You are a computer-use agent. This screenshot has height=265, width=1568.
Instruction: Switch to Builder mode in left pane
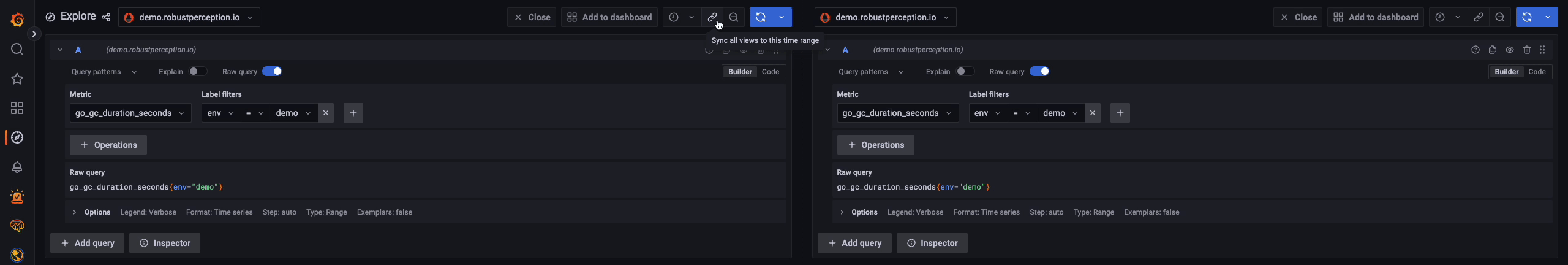(740, 72)
